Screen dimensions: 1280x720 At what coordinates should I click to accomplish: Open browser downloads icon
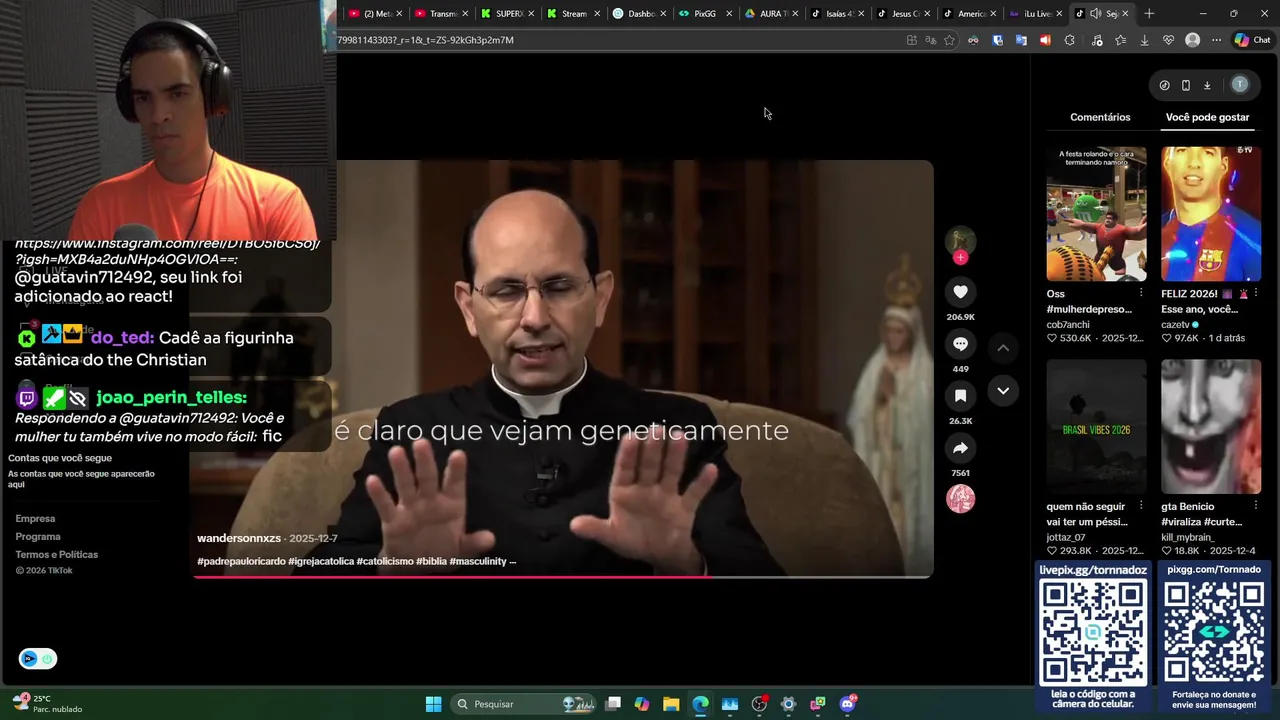point(1144,40)
